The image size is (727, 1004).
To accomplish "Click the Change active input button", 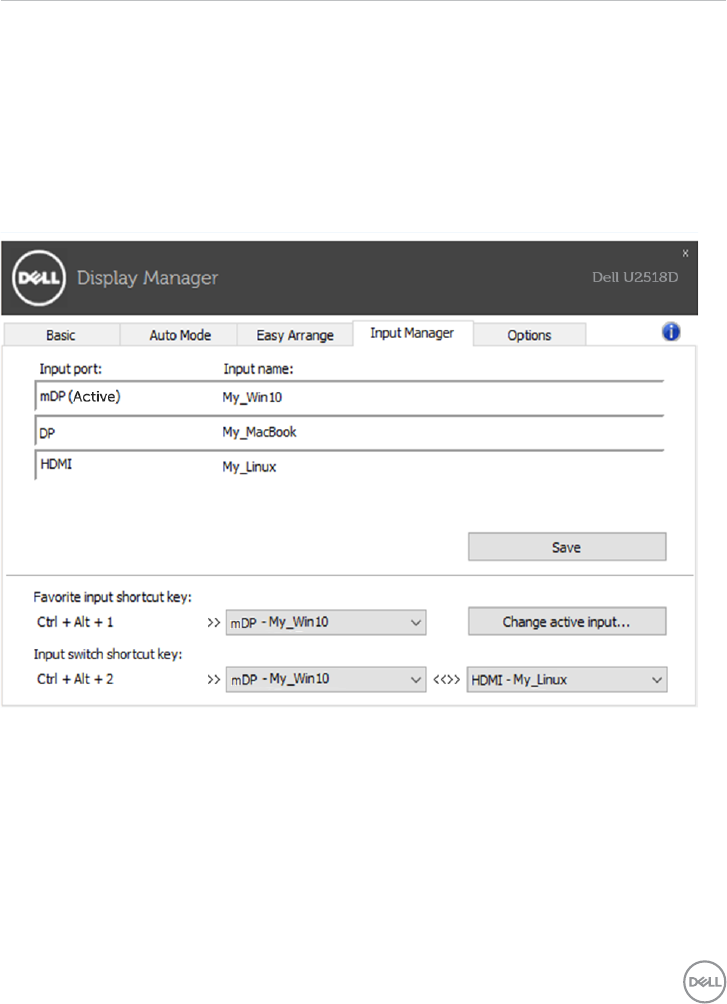I will (566, 622).
